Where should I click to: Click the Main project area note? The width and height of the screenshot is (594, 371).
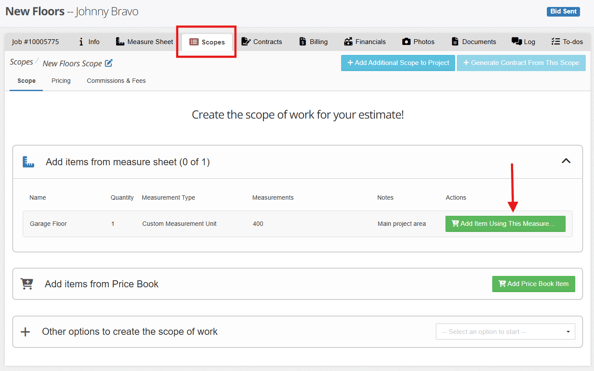402,224
